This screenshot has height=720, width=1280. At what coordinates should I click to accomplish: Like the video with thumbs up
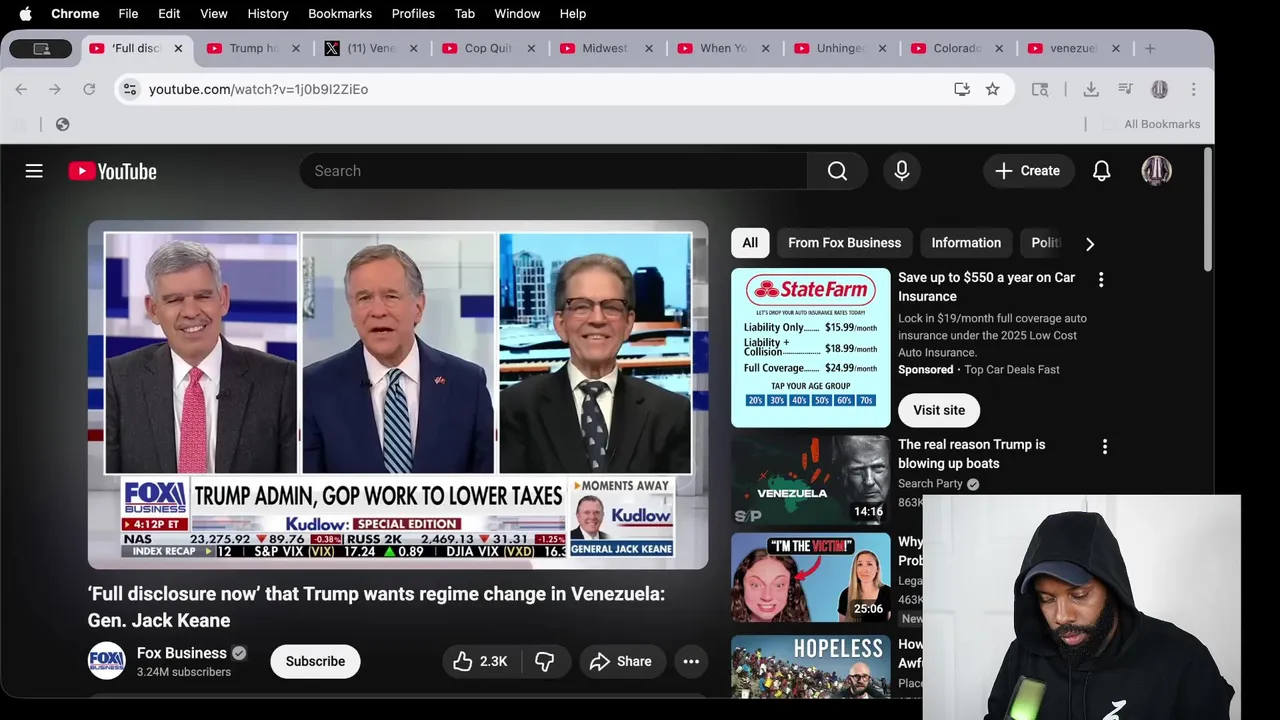480,661
